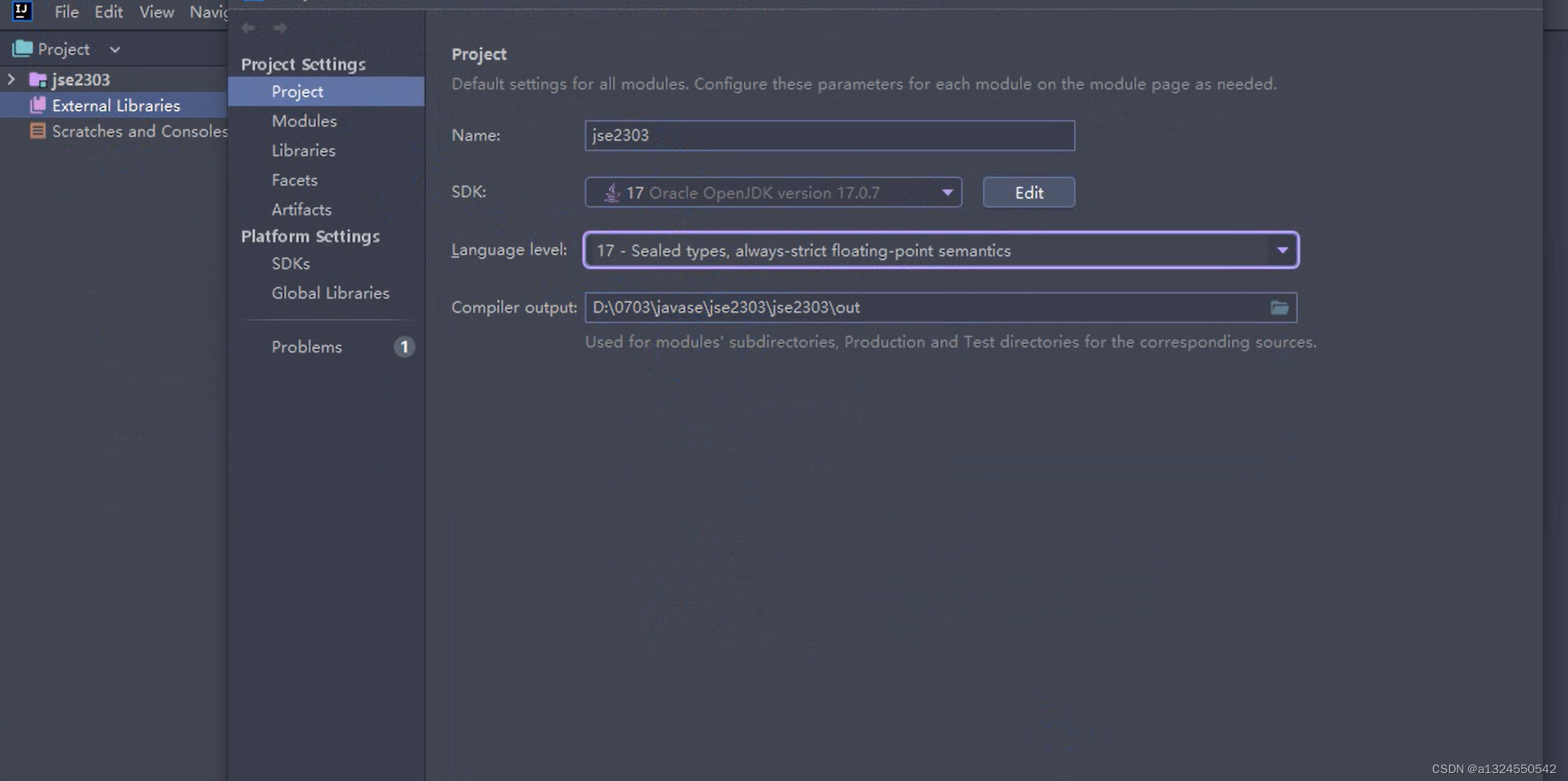Expand the jse2303 tree node
Screen dimensions: 1568x781
coord(12,79)
